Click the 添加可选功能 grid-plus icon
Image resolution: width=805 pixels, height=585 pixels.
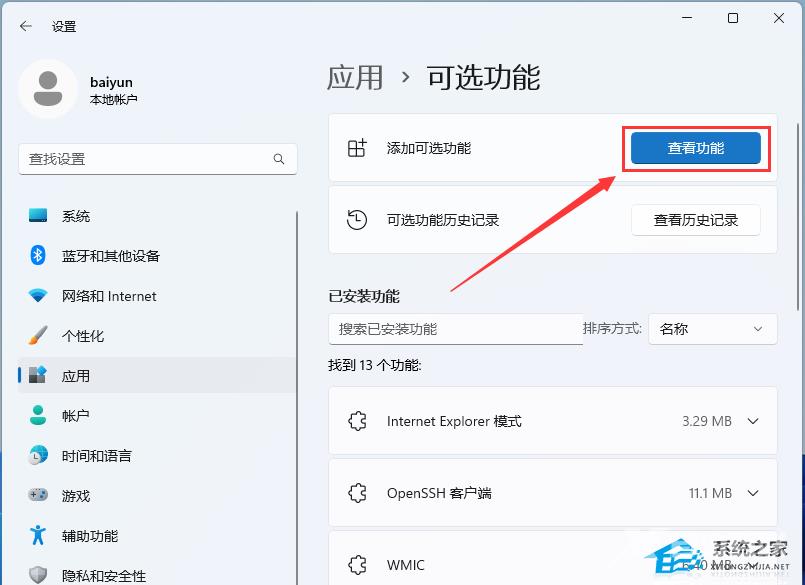point(357,148)
